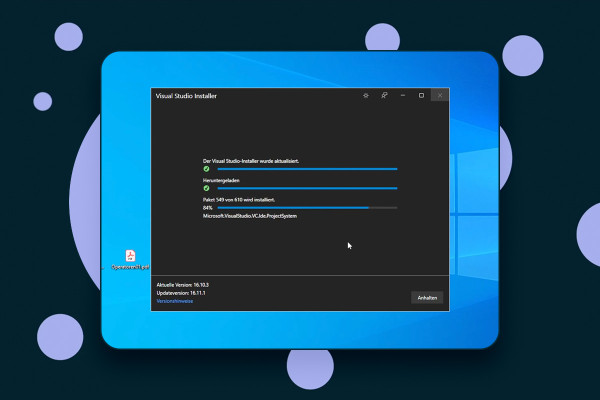Click the installer updated progress bar
The image size is (600, 400).
307,169
